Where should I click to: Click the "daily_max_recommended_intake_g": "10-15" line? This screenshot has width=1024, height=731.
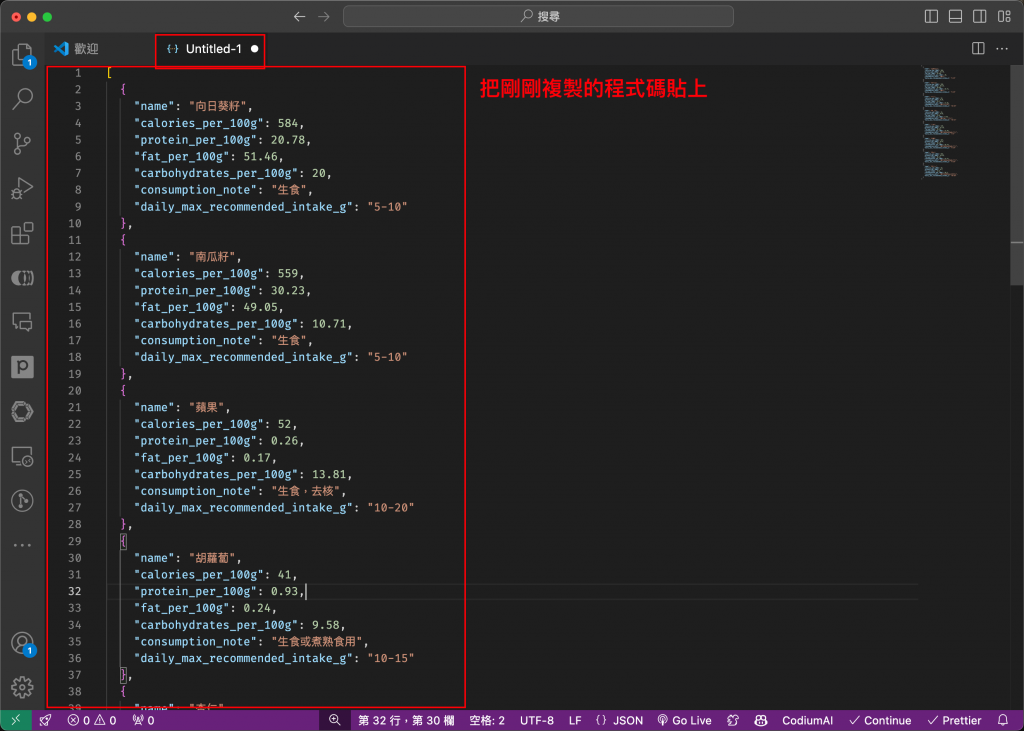tap(274, 658)
